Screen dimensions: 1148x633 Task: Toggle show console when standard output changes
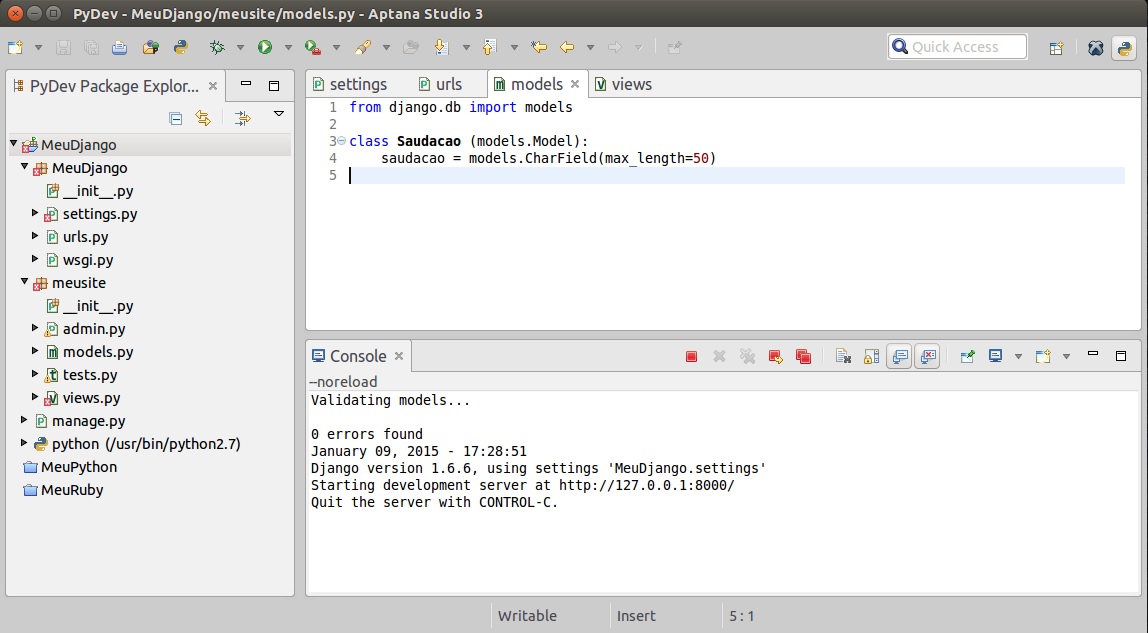[899, 356]
